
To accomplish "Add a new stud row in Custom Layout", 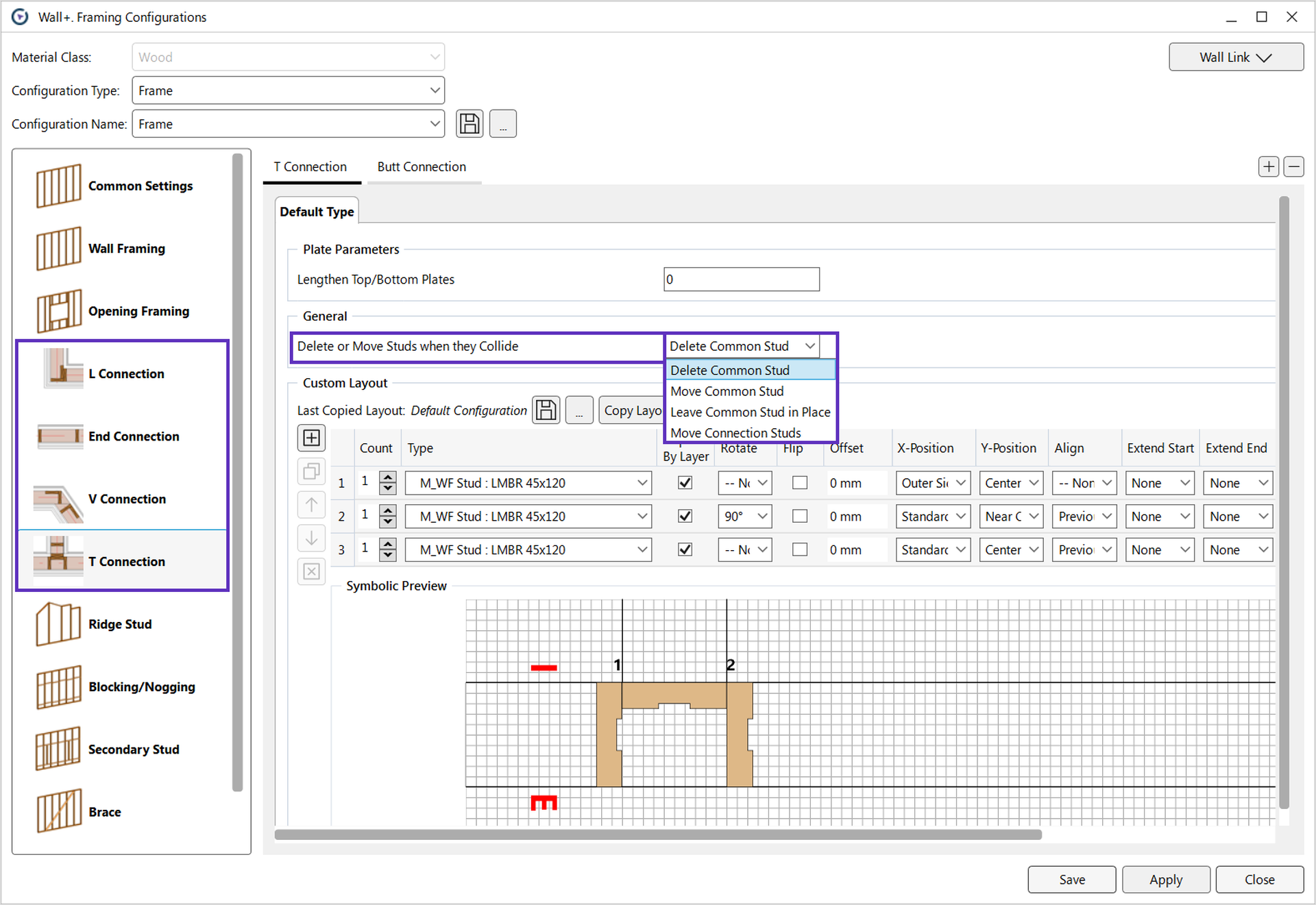I will tap(311, 438).
